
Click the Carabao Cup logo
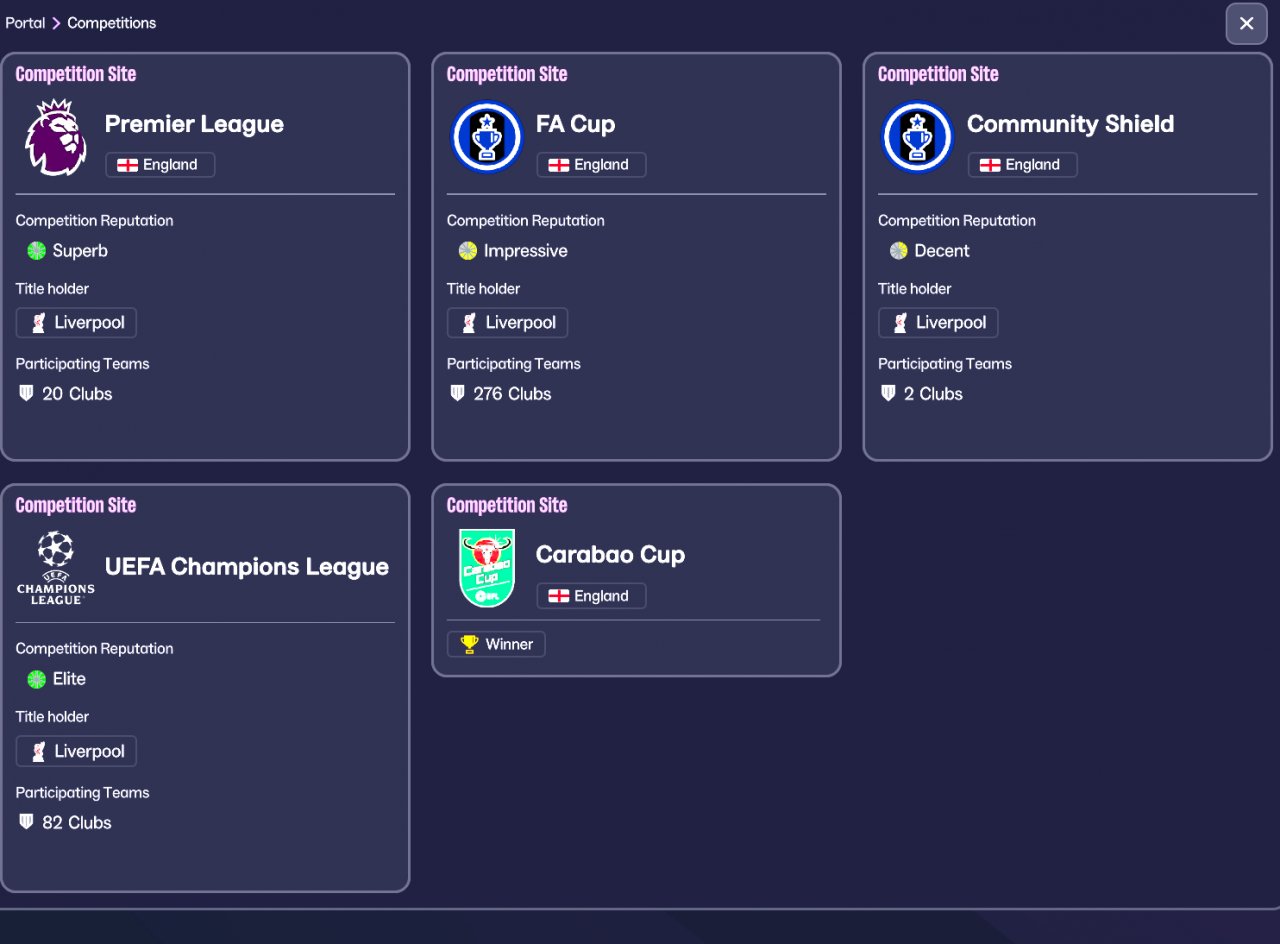tap(487, 568)
